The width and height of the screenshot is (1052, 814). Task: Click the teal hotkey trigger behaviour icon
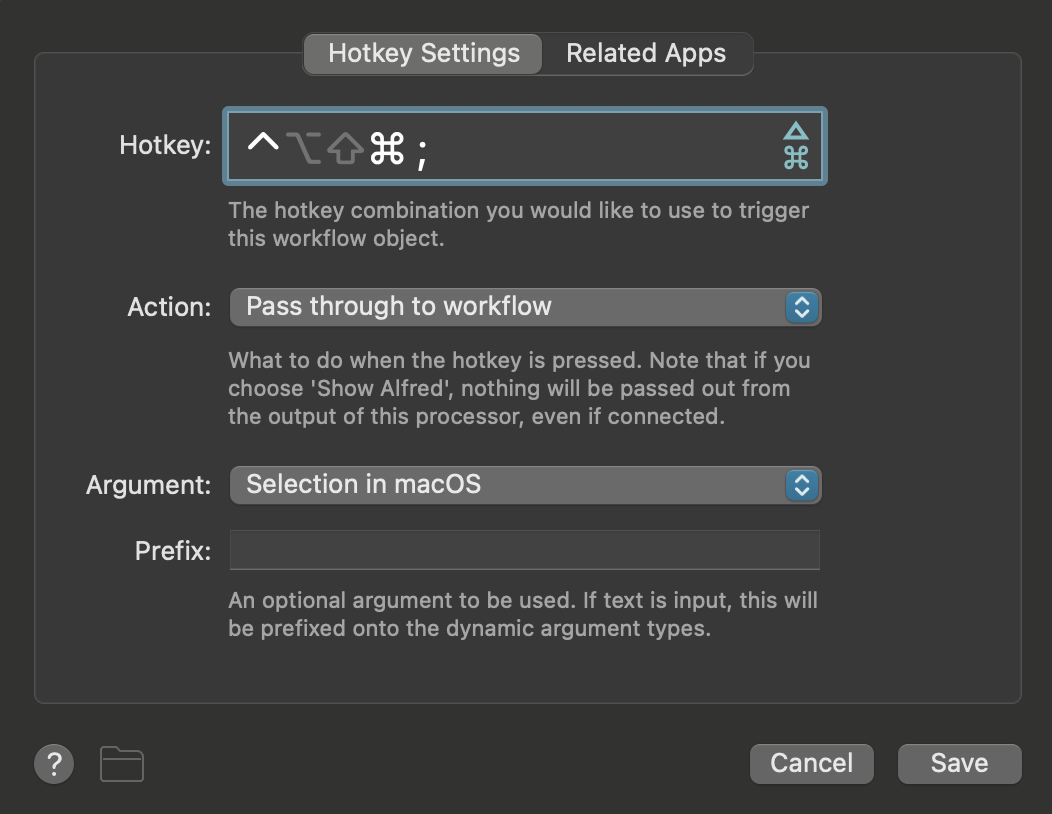pyautogui.click(x=796, y=146)
